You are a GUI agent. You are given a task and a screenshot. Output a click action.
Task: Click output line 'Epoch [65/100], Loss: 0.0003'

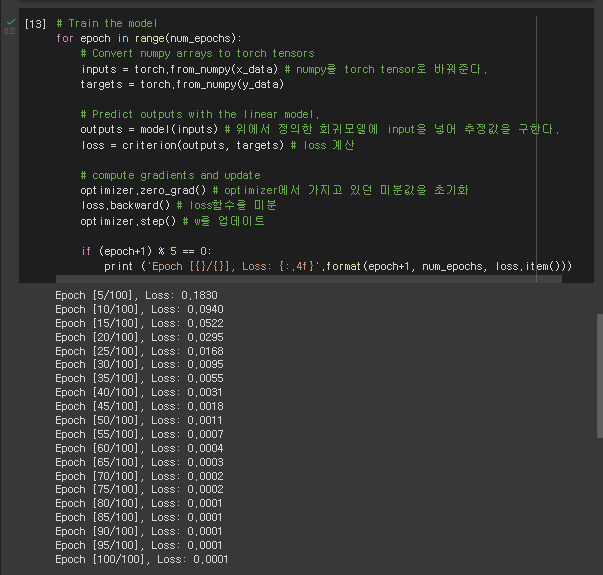coord(139,462)
